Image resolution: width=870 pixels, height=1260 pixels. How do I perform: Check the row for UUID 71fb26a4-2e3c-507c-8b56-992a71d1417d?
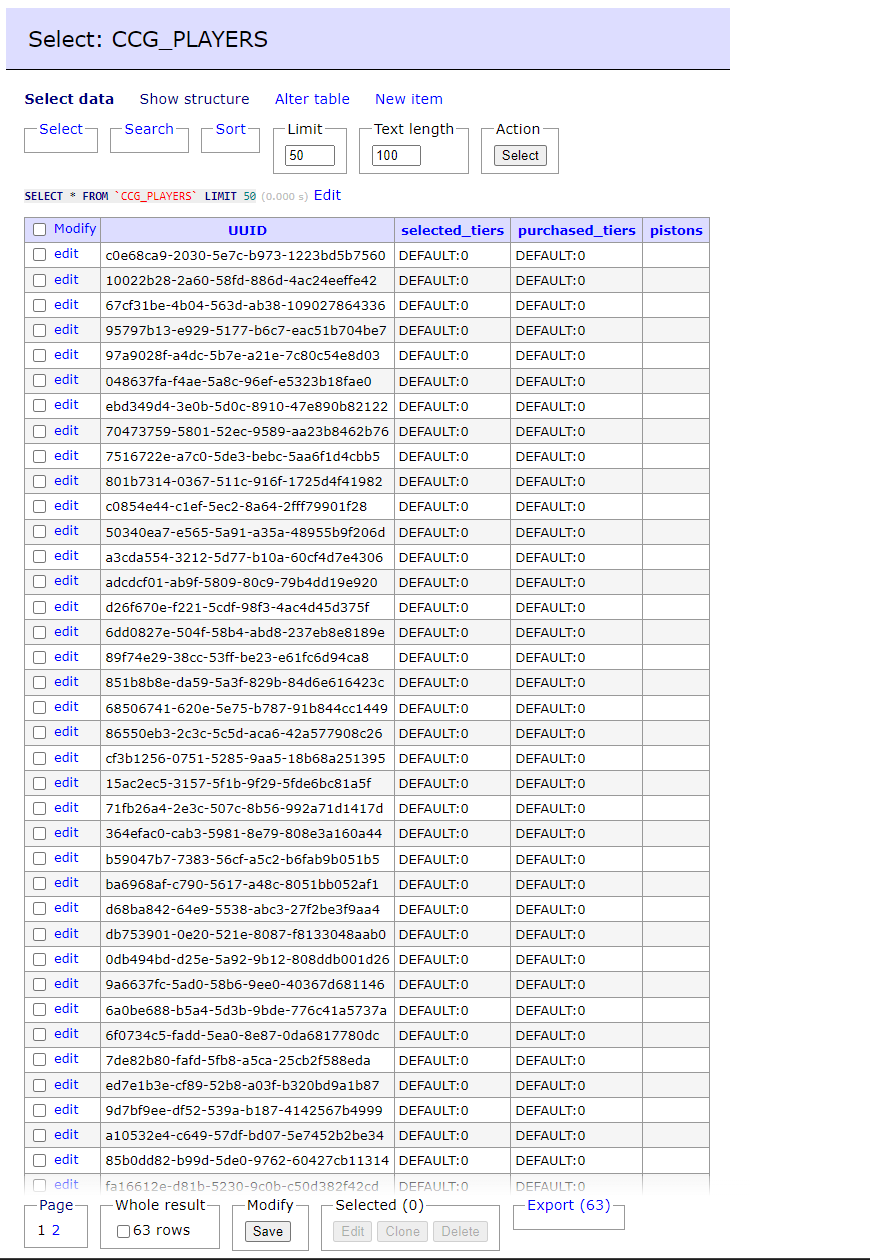click(x=40, y=808)
